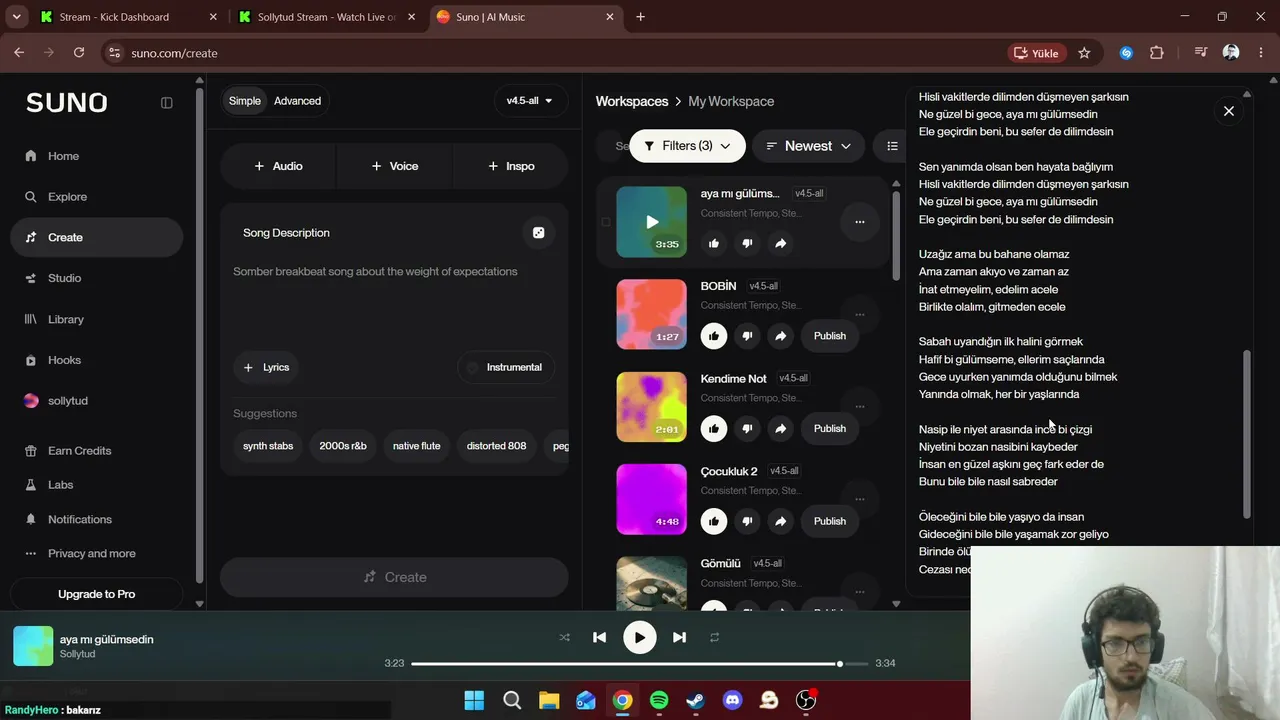Open Chrome extensions puzzle icon
The width and height of the screenshot is (1280, 720).
[1157, 53]
